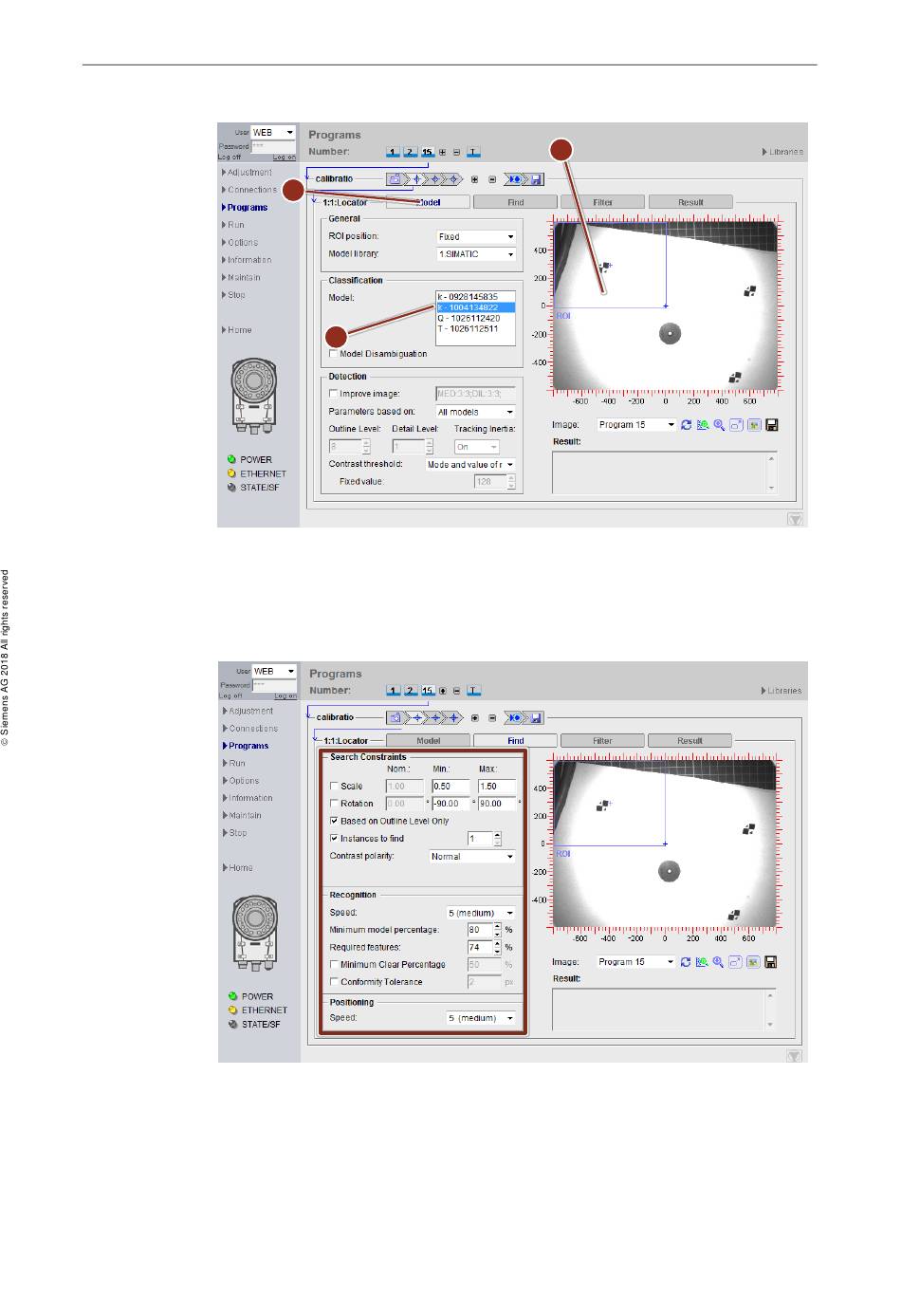The width and height of the screenshot is (901, 1316).
Task: Switch to the Filter tab in upper screenshot
Action: (x=603, y=202)
